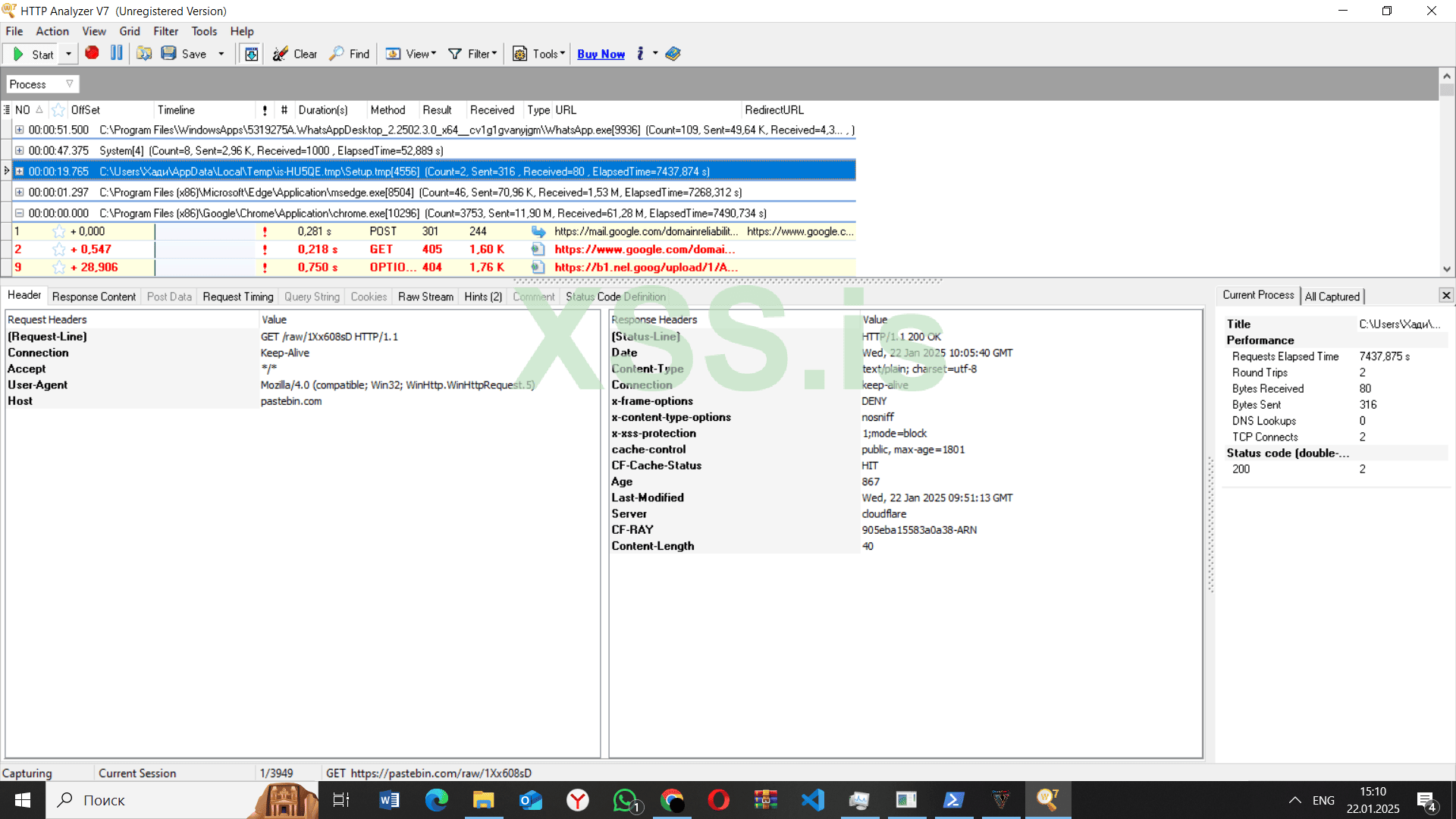Click the red Stop capture icon
Screen dimensions: 1456x819
pyautogui.click(x=92, y=53)
